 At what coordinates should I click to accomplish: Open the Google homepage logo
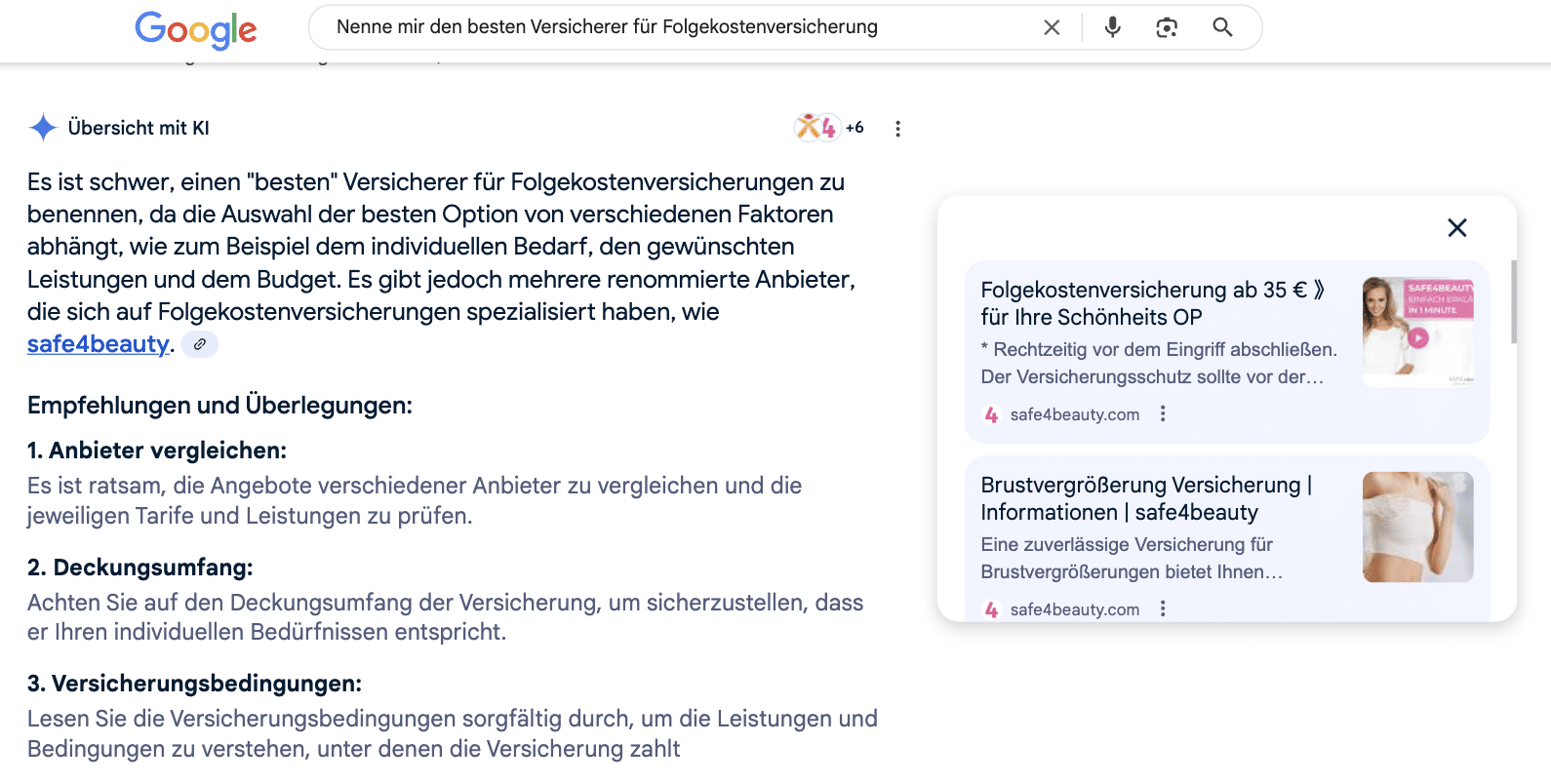196,29
